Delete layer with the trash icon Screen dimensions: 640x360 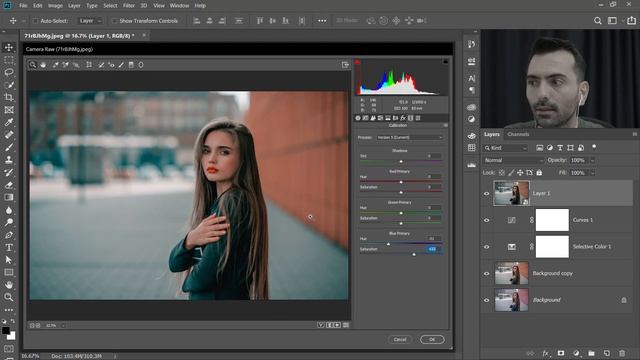click(622, 353)
